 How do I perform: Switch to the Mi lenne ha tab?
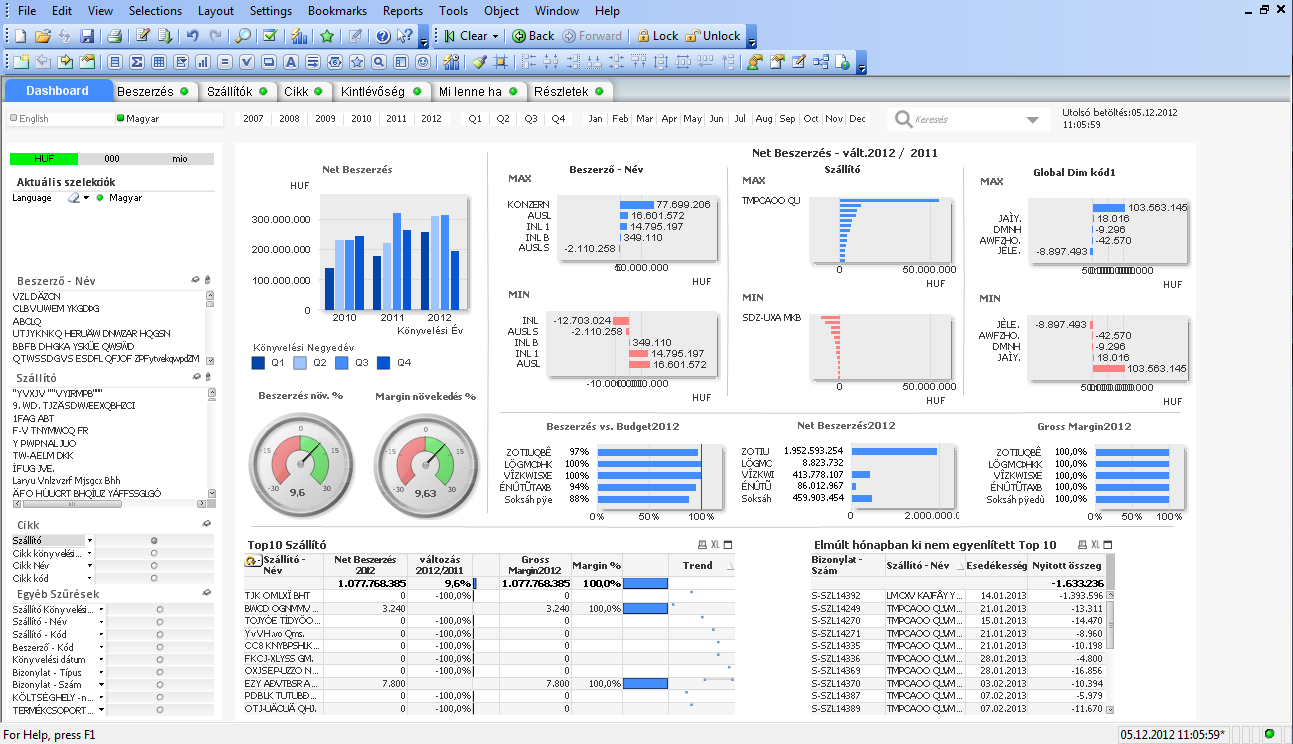tap(477, 91)
